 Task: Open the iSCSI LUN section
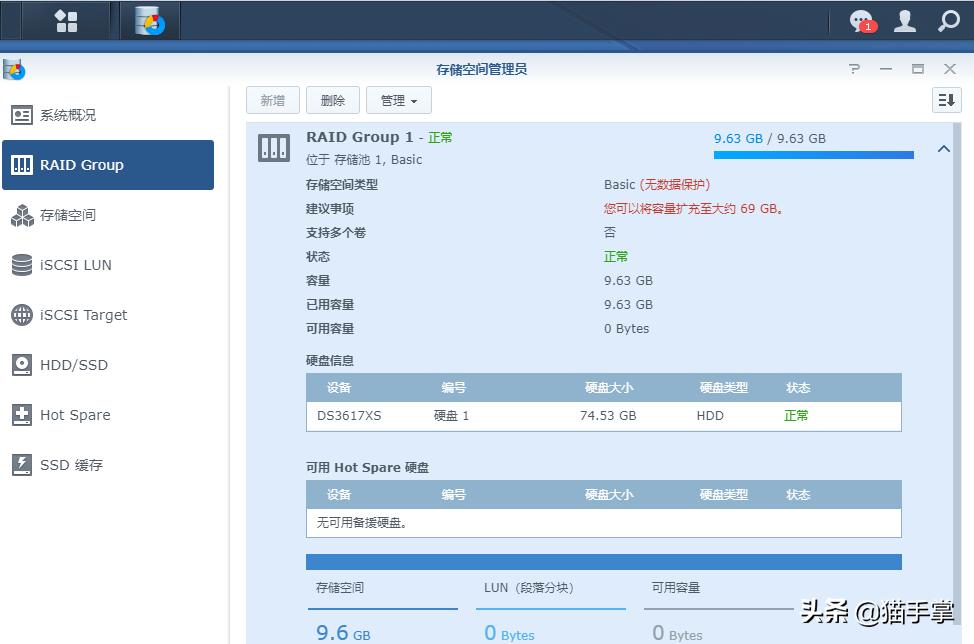tap(70, 264)
